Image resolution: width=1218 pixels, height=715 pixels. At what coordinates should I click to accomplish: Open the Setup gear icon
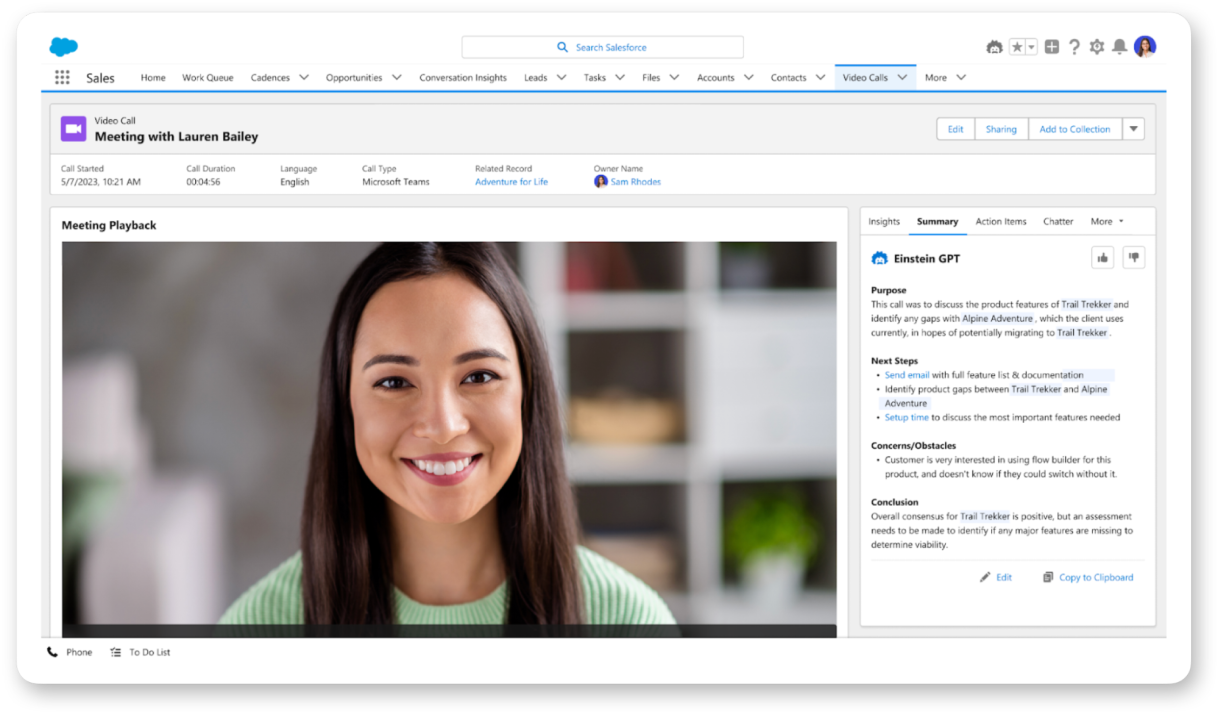pyautogui.click(x=1097, y=46)
